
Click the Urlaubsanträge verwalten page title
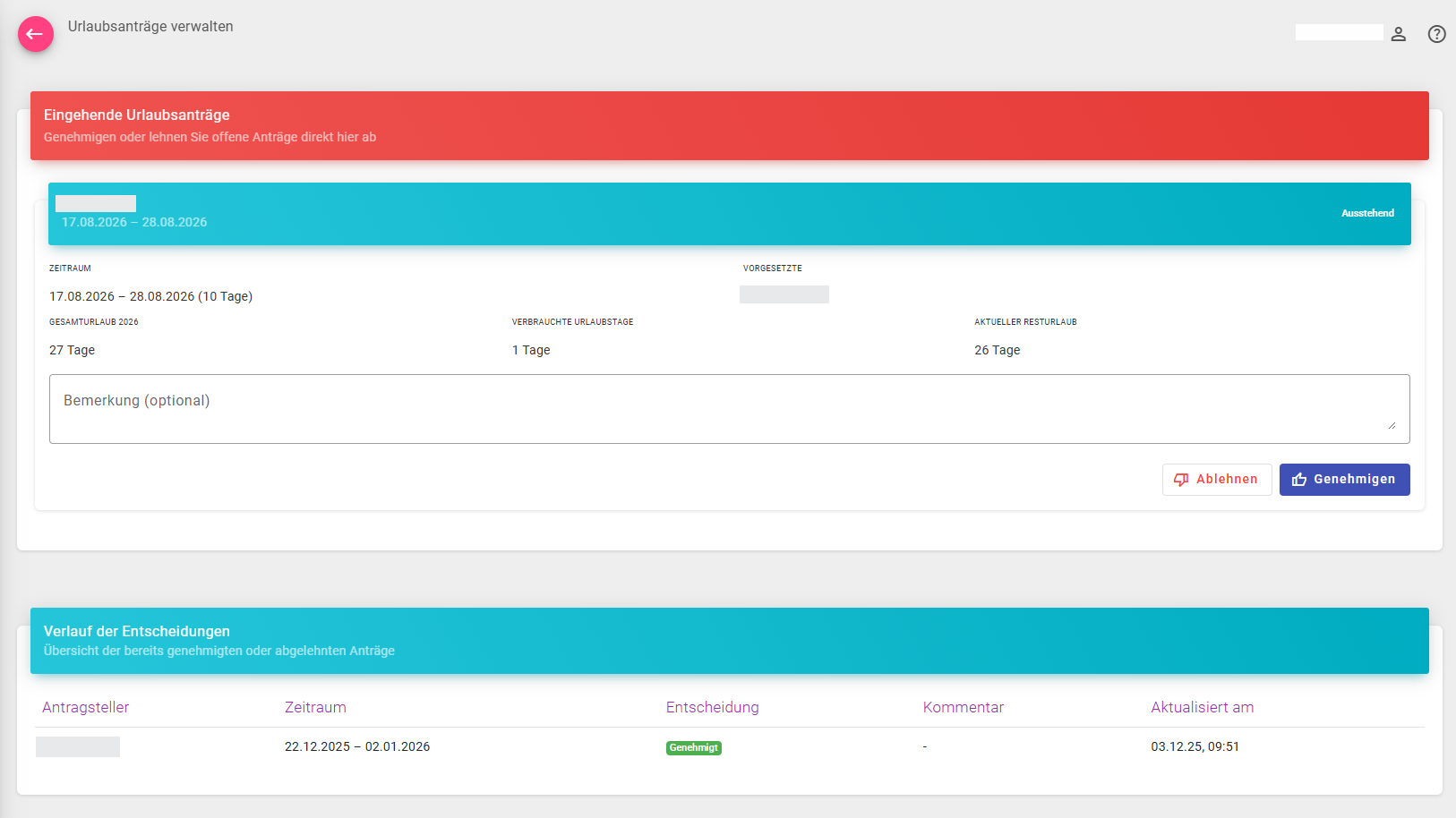[x=150, y=27]
